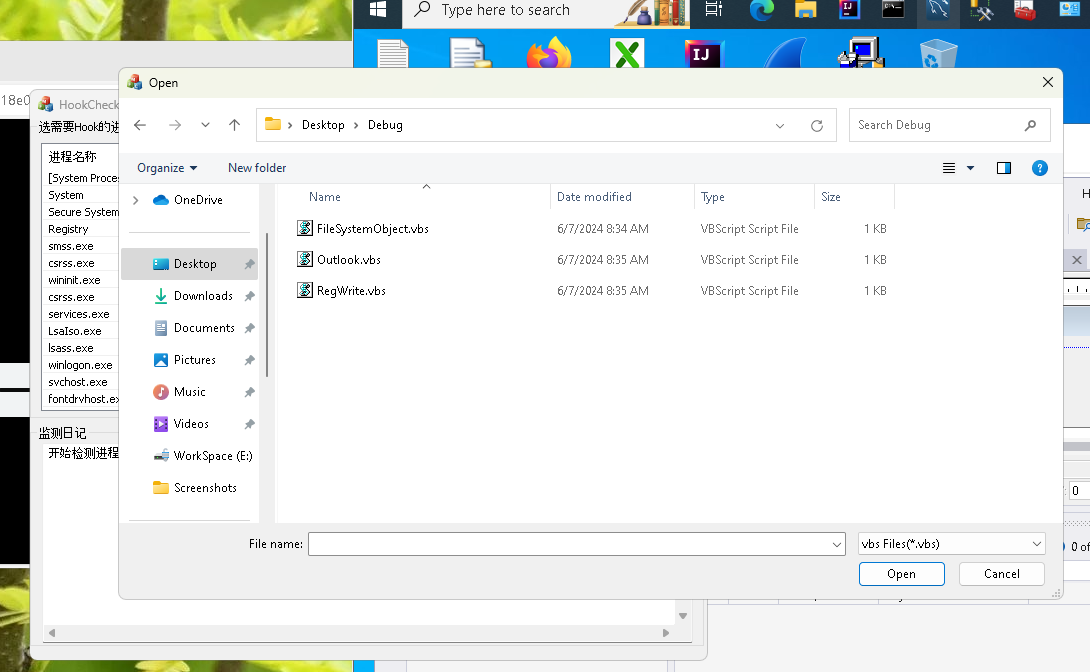Open Firefox desktop shortcut
This screenshot has width=1090, height=672.
pos(548,53)
